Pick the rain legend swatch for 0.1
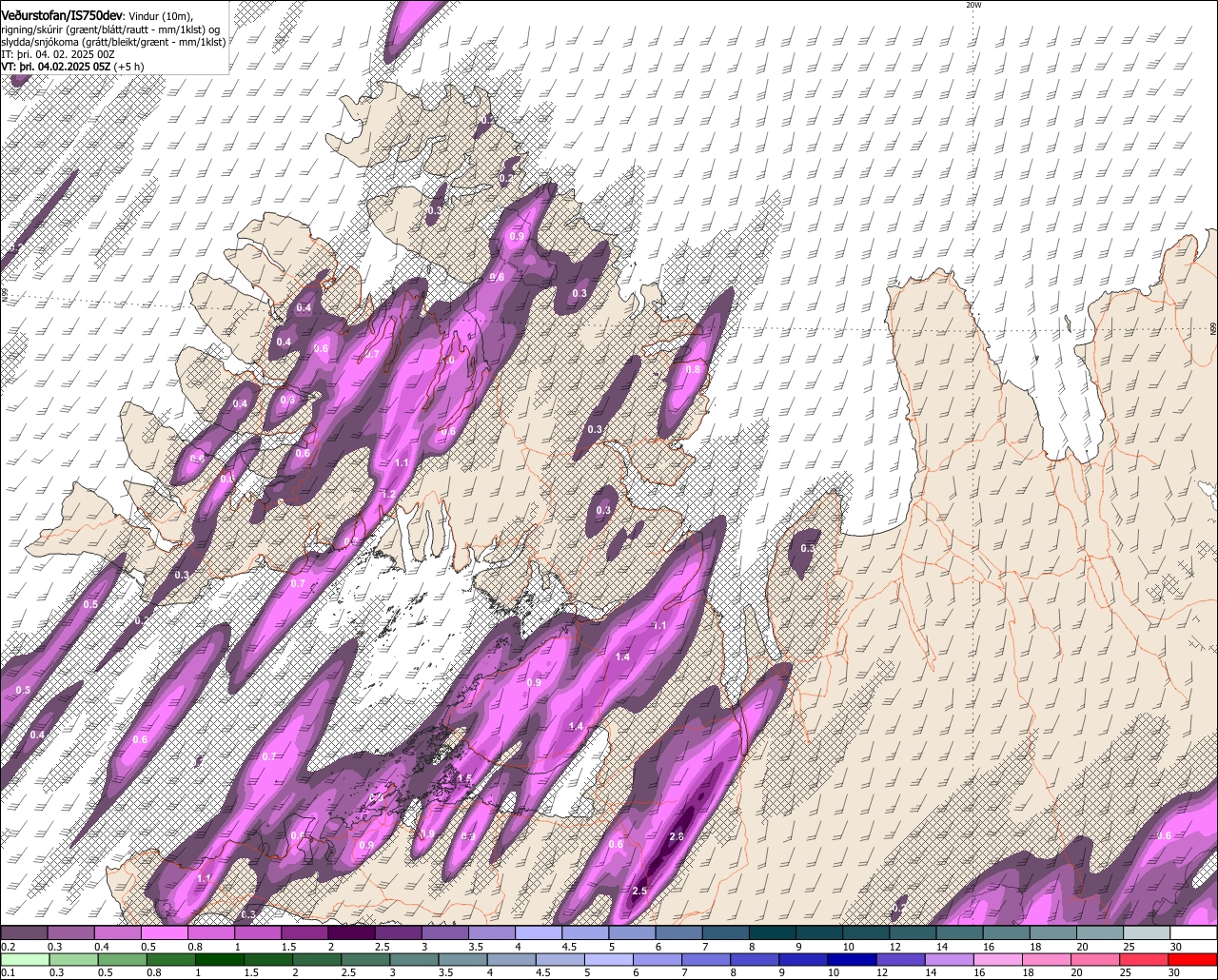1218x980 pixels. [x=24, y=959]
